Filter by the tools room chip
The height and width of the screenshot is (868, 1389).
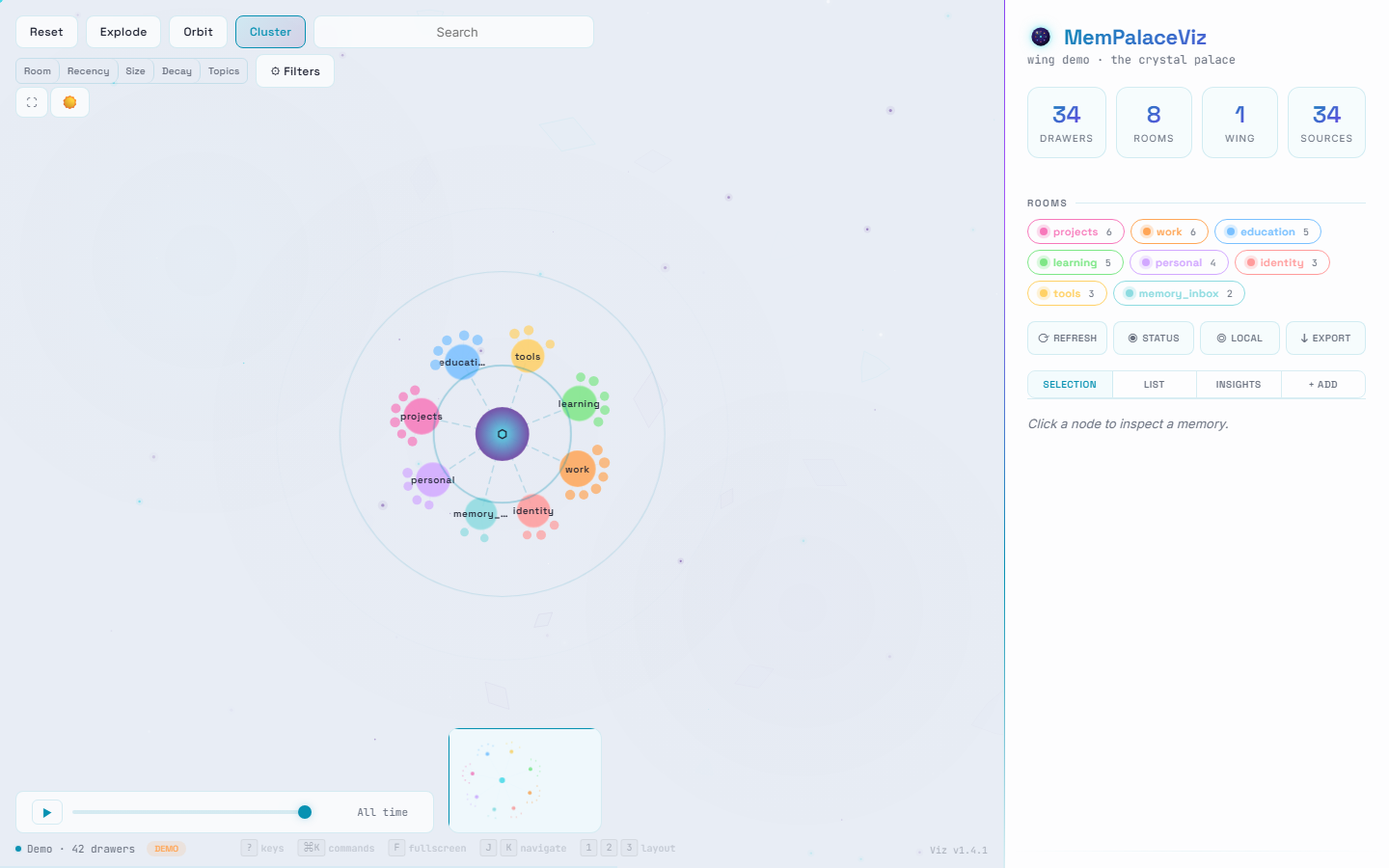1067,293
